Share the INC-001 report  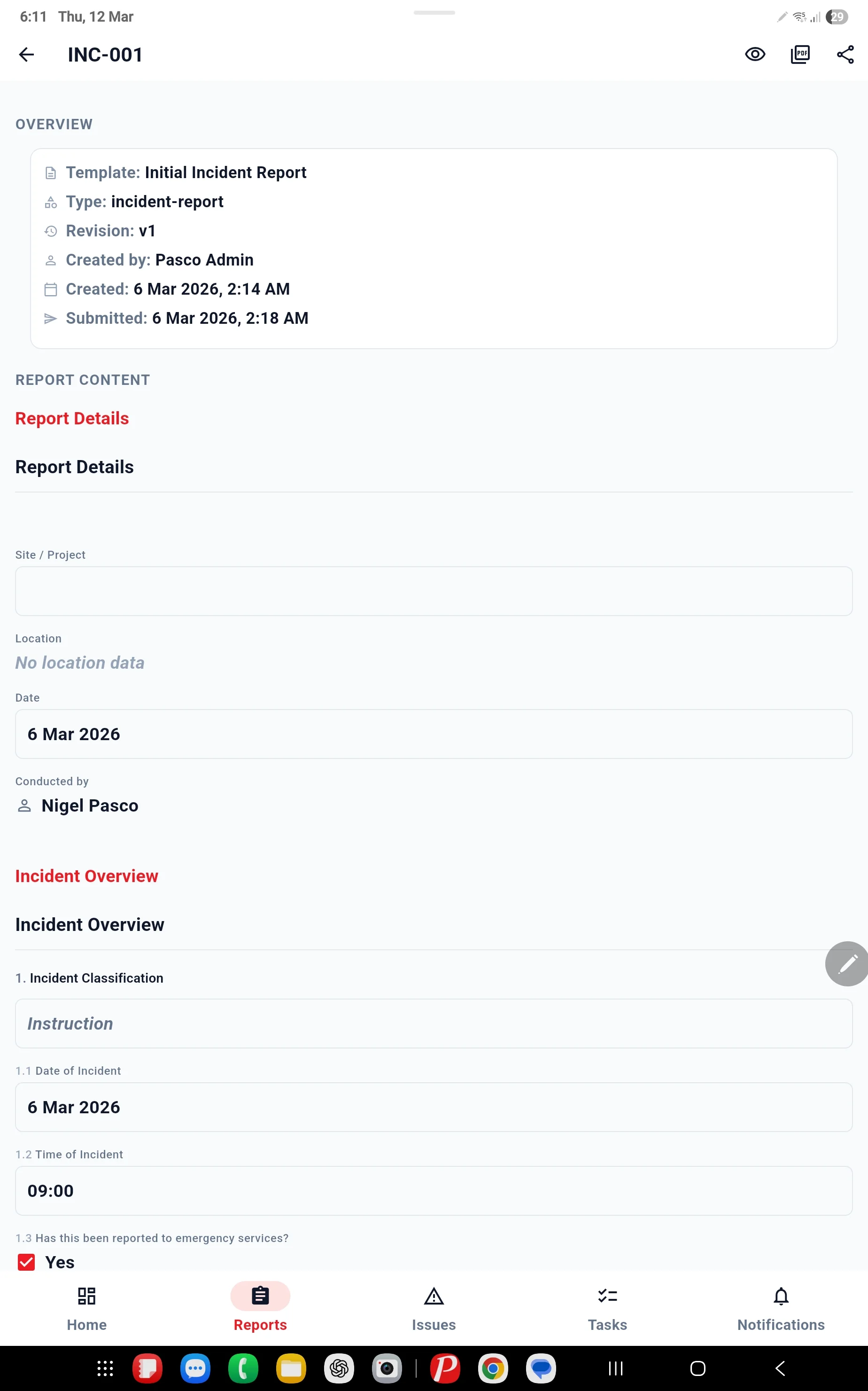(x=845, y=54)
